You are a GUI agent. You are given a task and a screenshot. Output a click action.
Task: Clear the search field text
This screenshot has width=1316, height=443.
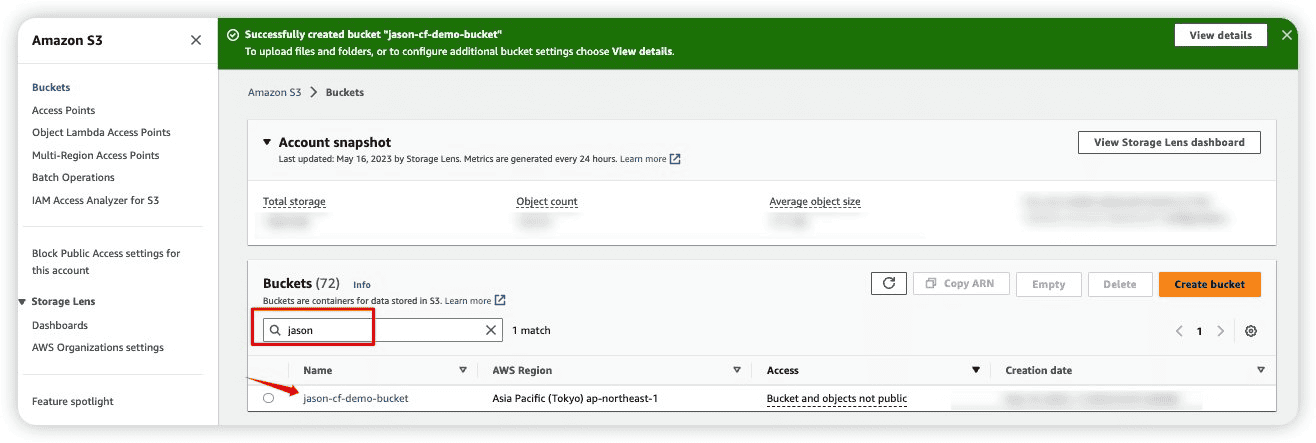pos(491,330)
